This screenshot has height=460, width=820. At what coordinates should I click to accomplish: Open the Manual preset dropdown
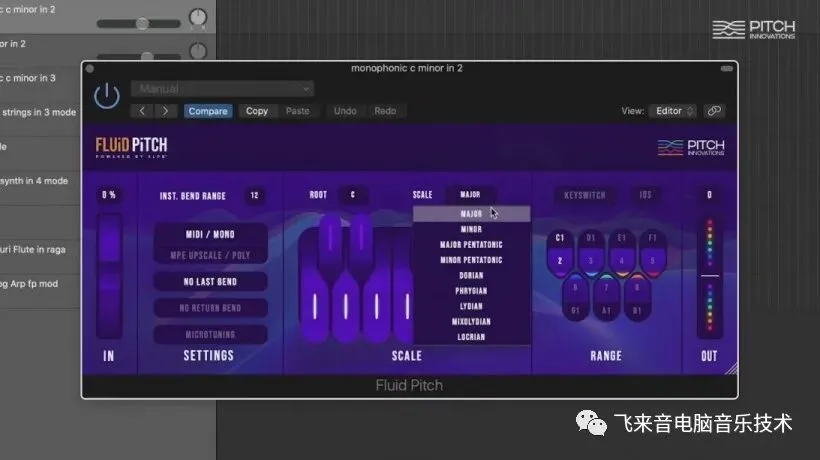click(x=222, y=88)
